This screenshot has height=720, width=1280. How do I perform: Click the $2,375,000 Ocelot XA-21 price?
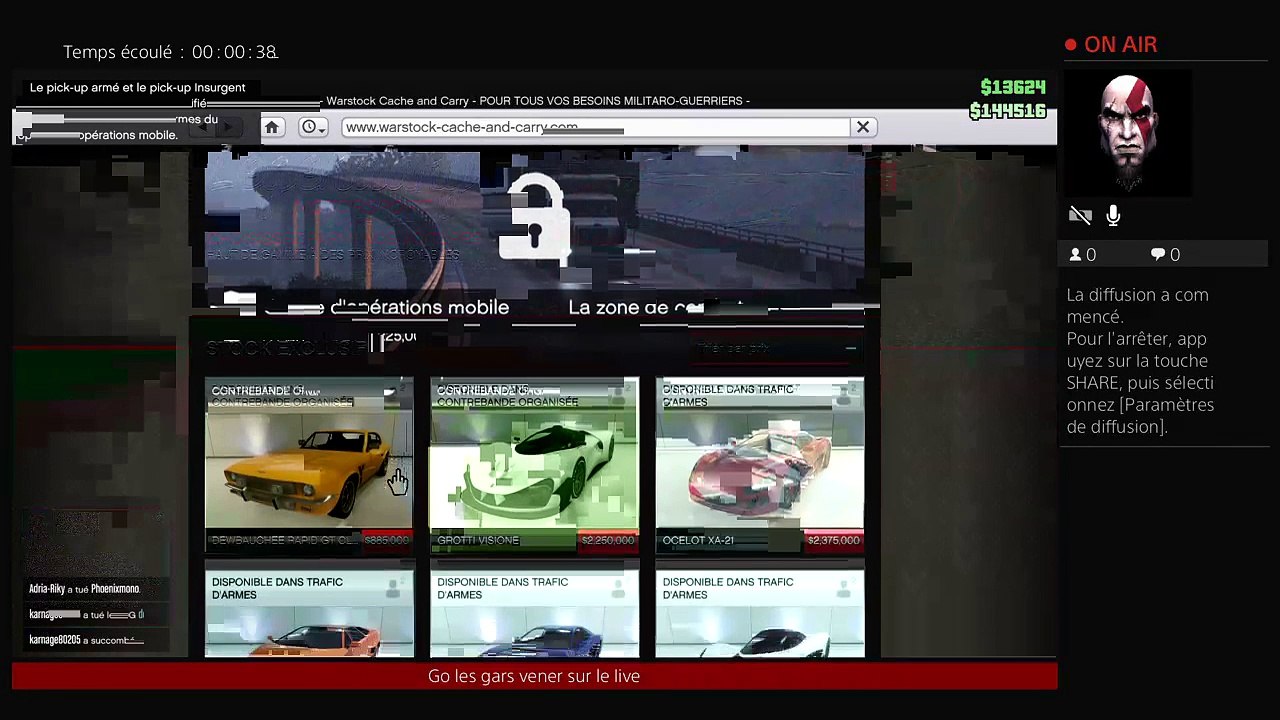[833, 540]
